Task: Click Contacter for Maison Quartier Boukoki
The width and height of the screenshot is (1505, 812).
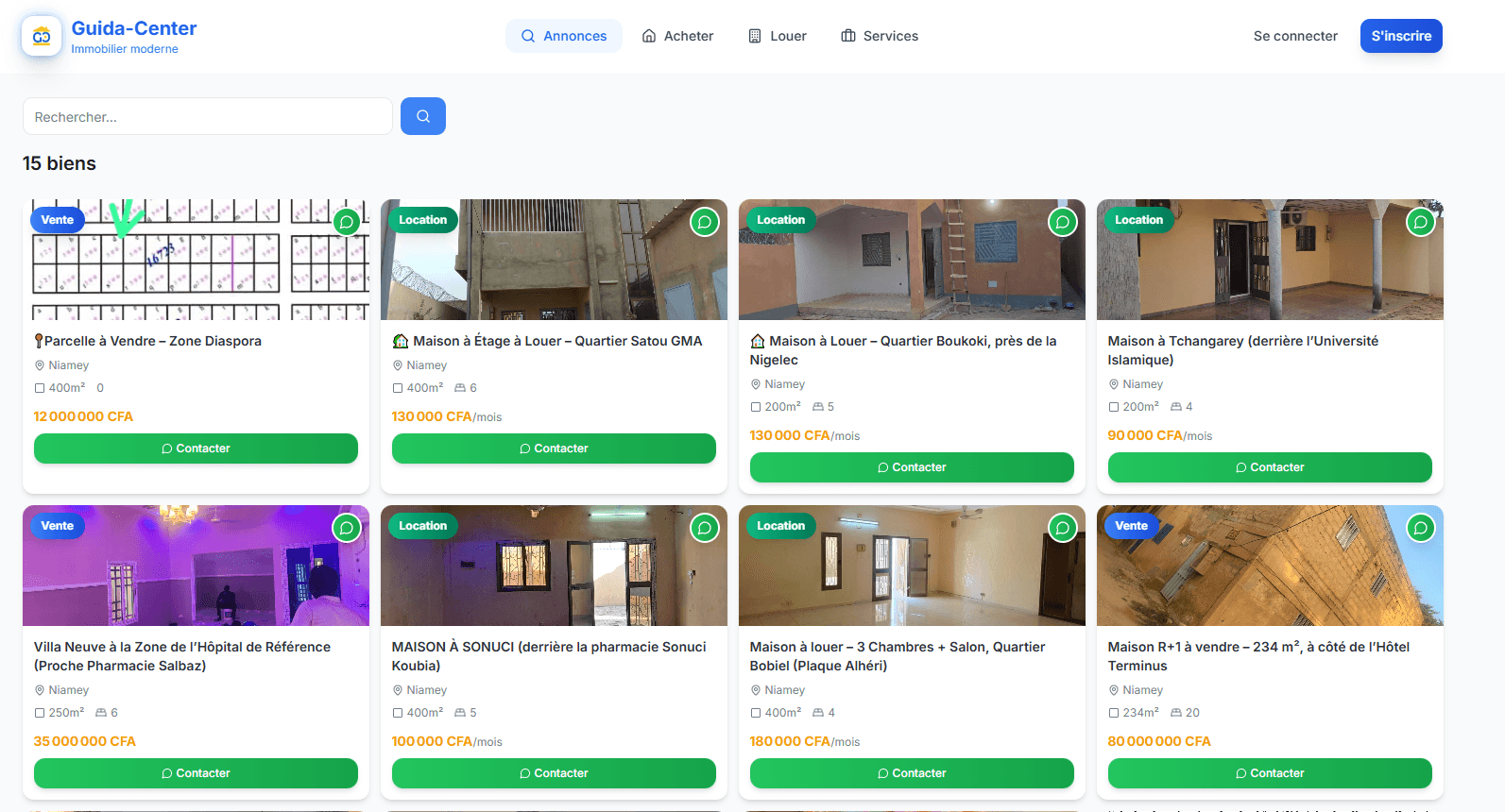Action: (x=912, y=467)
